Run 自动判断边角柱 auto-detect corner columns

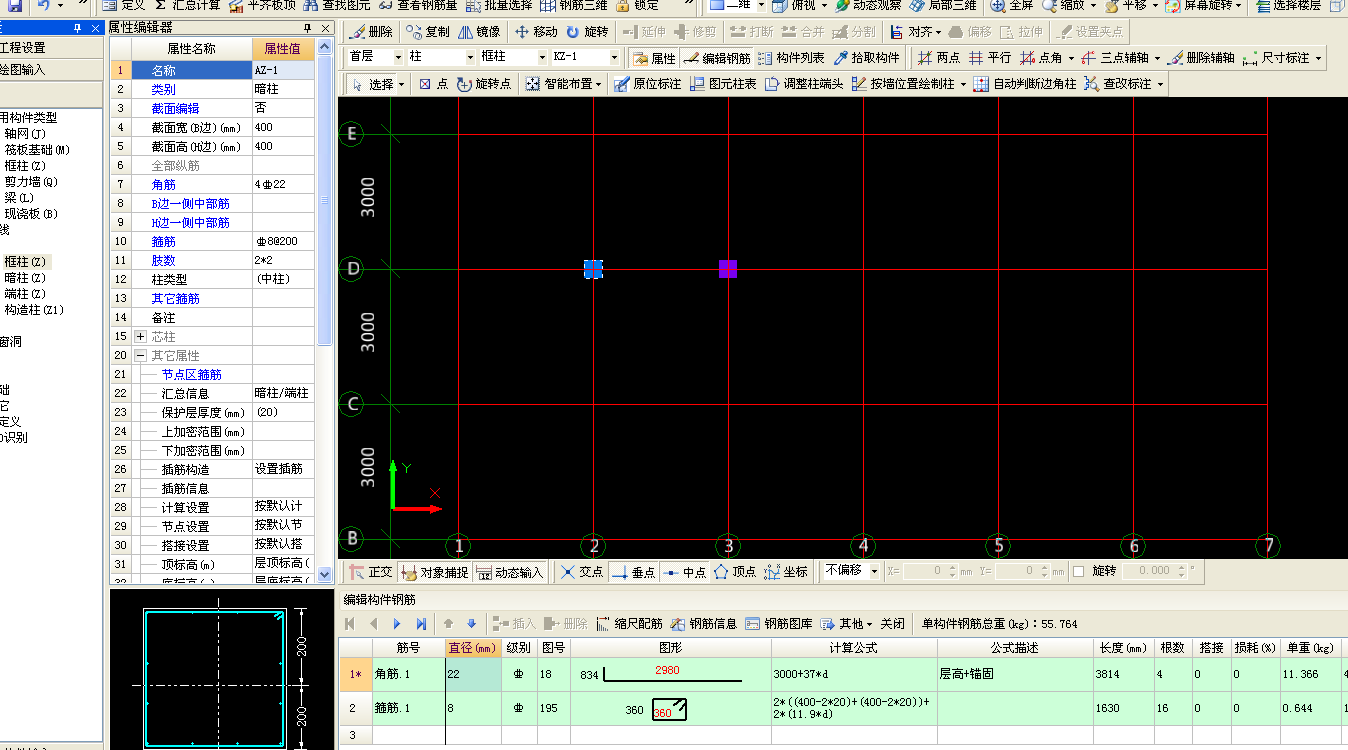1025,84
